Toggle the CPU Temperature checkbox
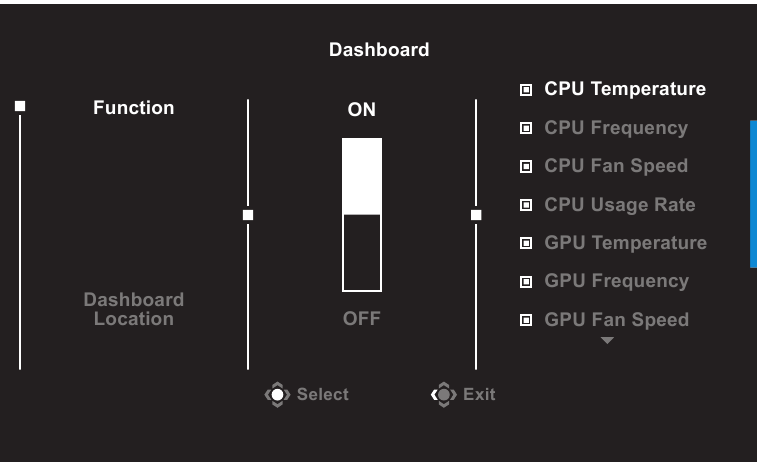The width and height of the screenshot is (757, 462). tap(526, 90)
